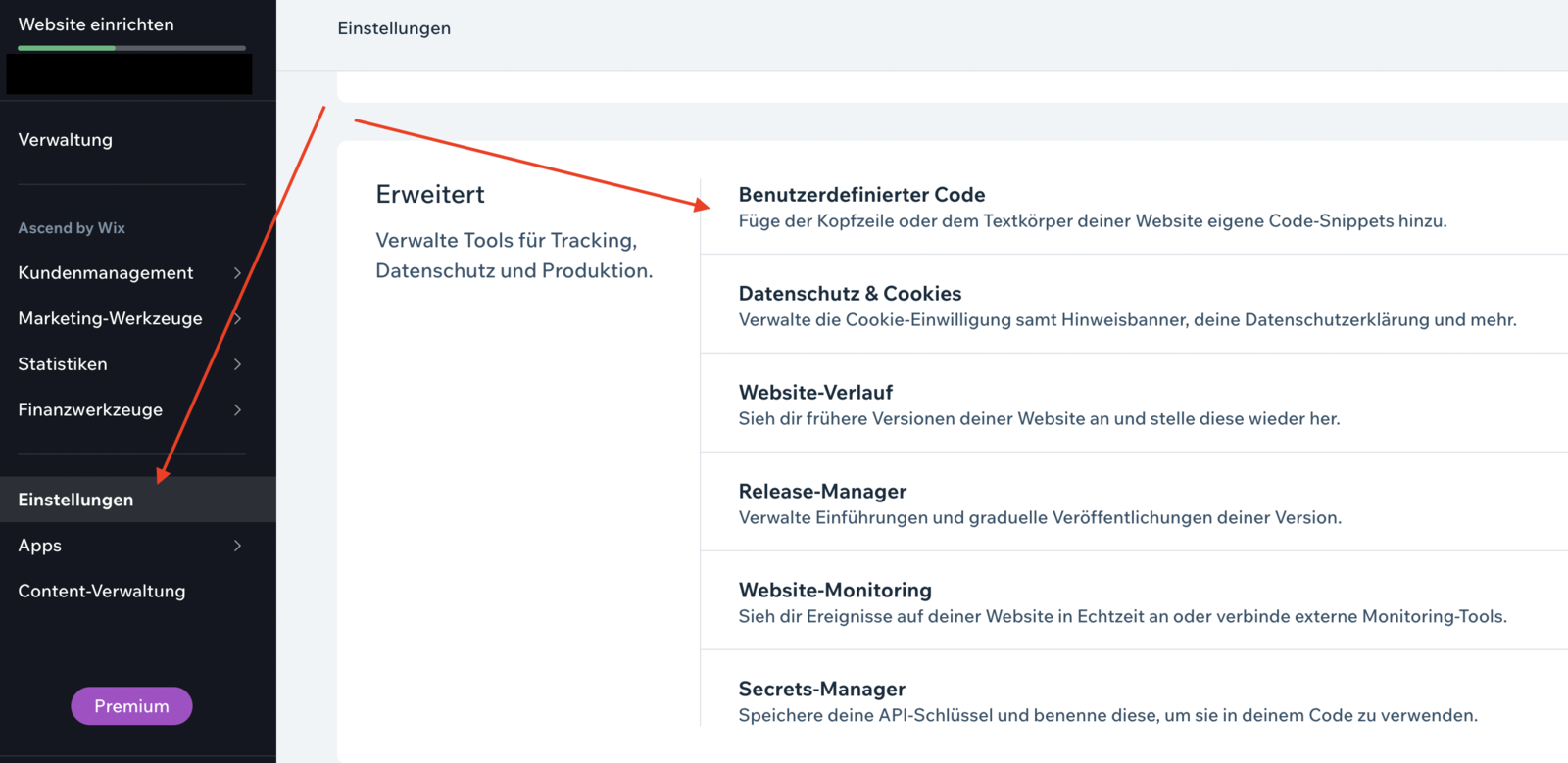The height and width of the screenshot is (763, 1568).
Task: Select the Statistiken menu label
Action: [x=63, y=364]
